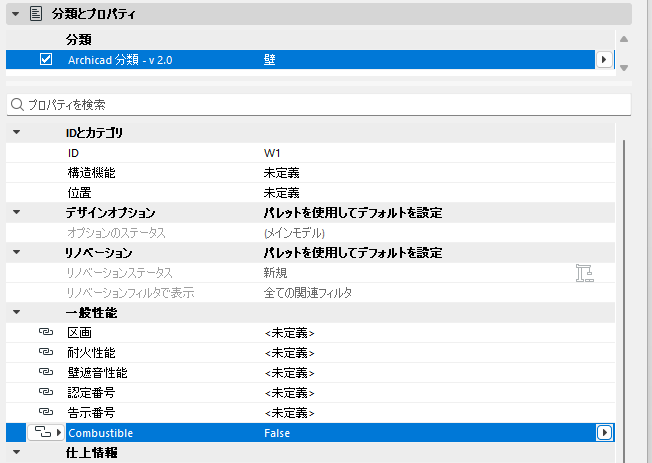Open the classification arrow button for 壁
The width and height of the screenshot is (652, 463).
[x=604, y=59]
